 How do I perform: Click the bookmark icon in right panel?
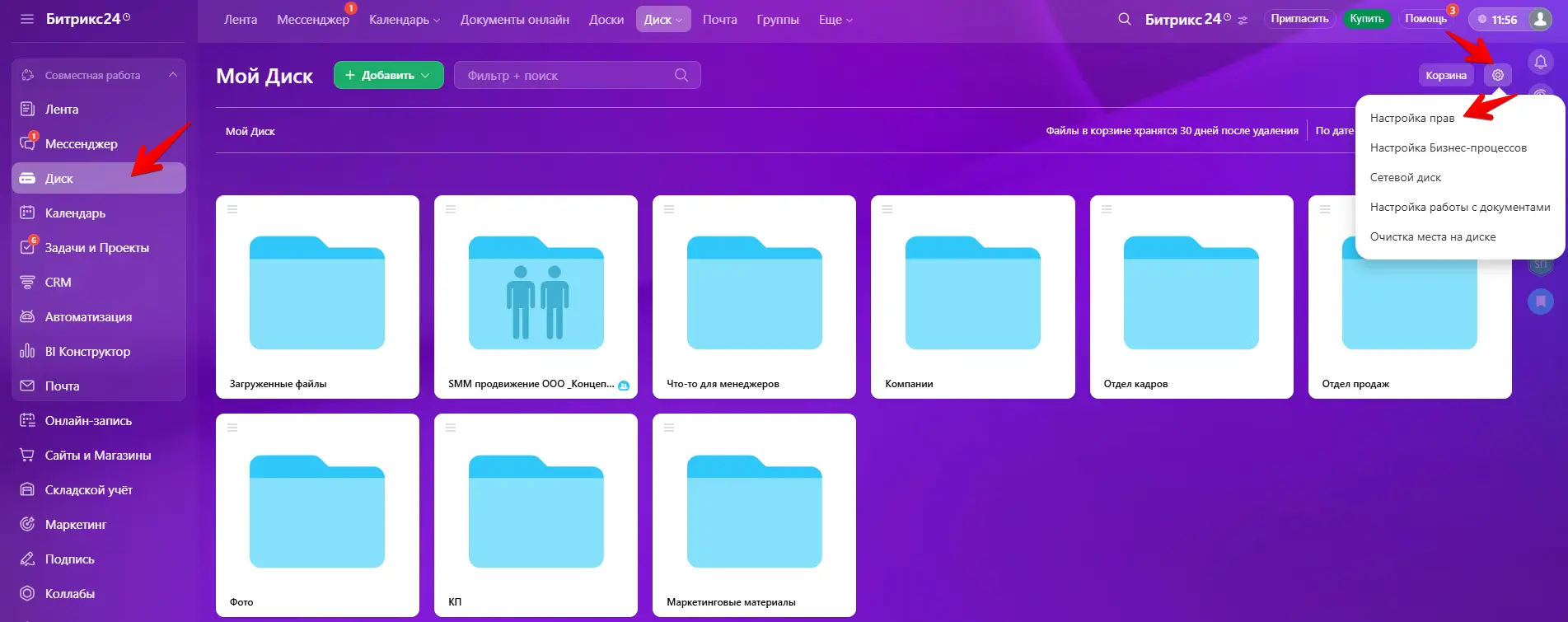point(1540,302)
